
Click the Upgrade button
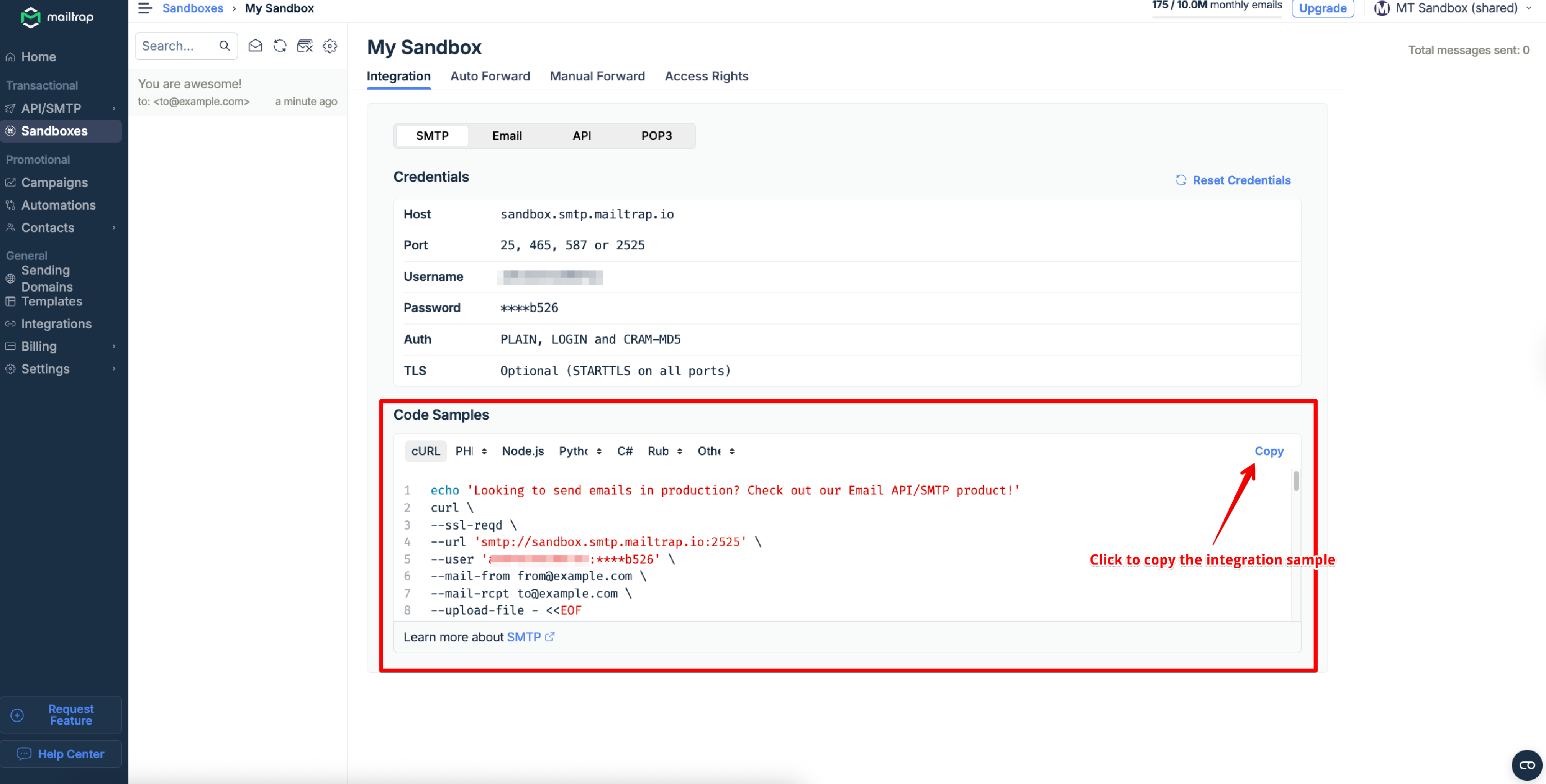coord(1323,8)
